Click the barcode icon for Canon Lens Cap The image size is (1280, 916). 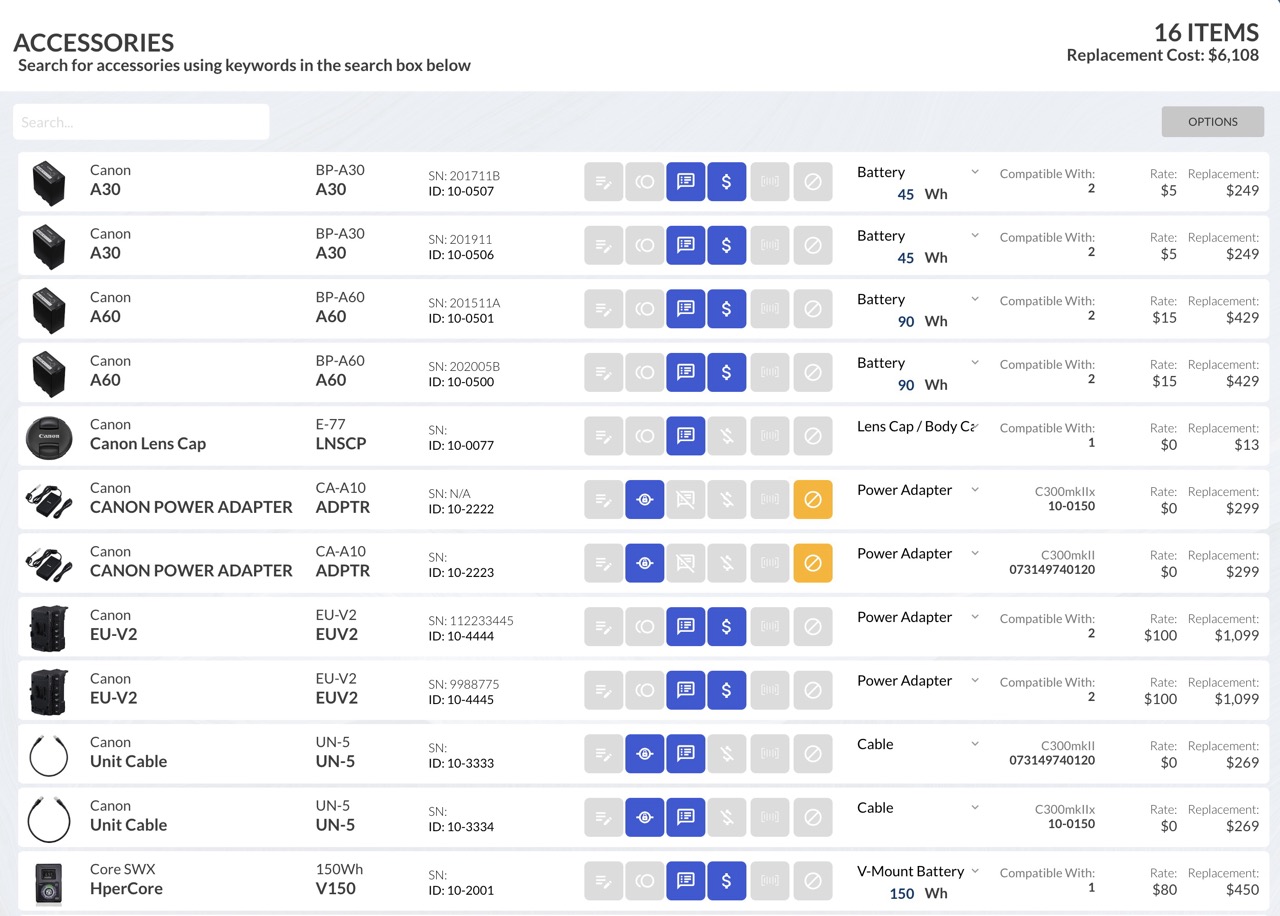coord(769,436)
